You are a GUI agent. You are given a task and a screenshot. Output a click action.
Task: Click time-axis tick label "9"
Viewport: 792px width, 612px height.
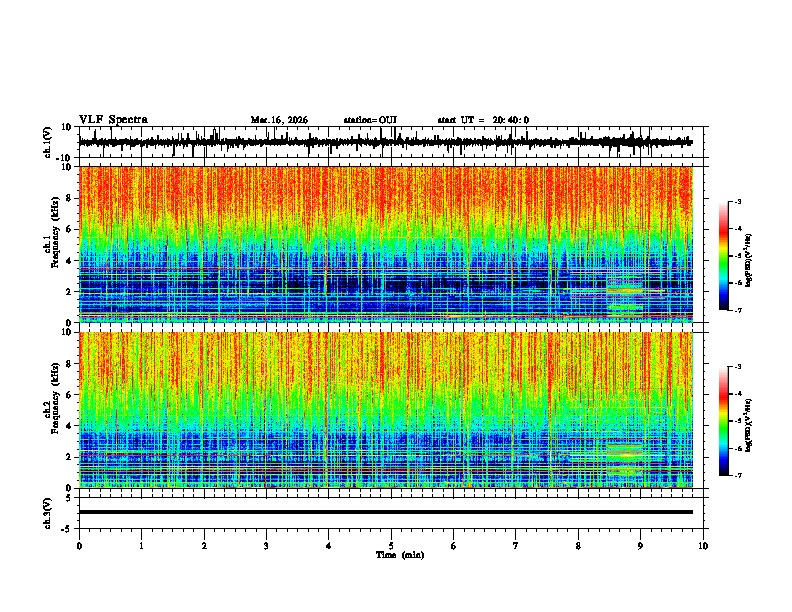[x=640, y=545]
